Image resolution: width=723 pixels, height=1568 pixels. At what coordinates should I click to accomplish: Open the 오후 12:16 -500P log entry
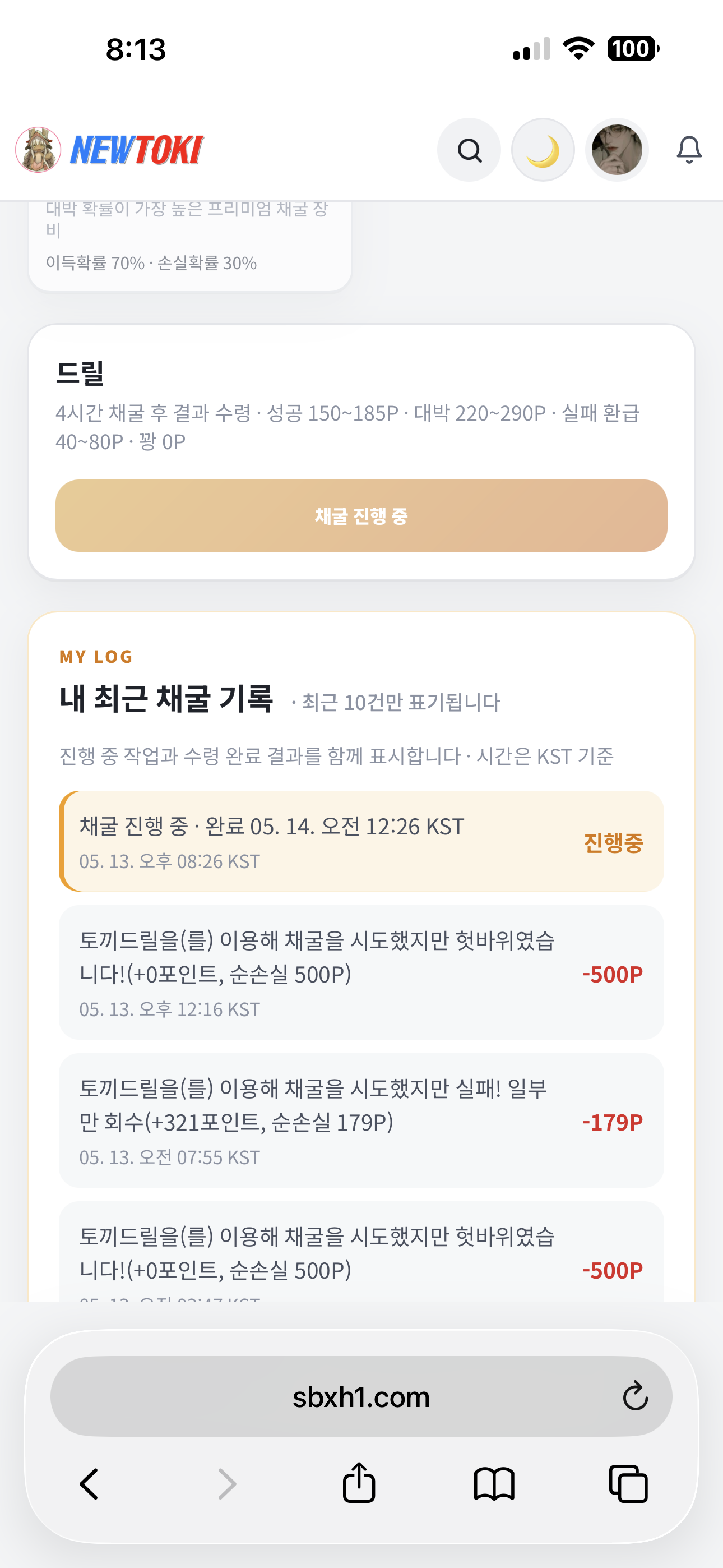coord(361,972)
